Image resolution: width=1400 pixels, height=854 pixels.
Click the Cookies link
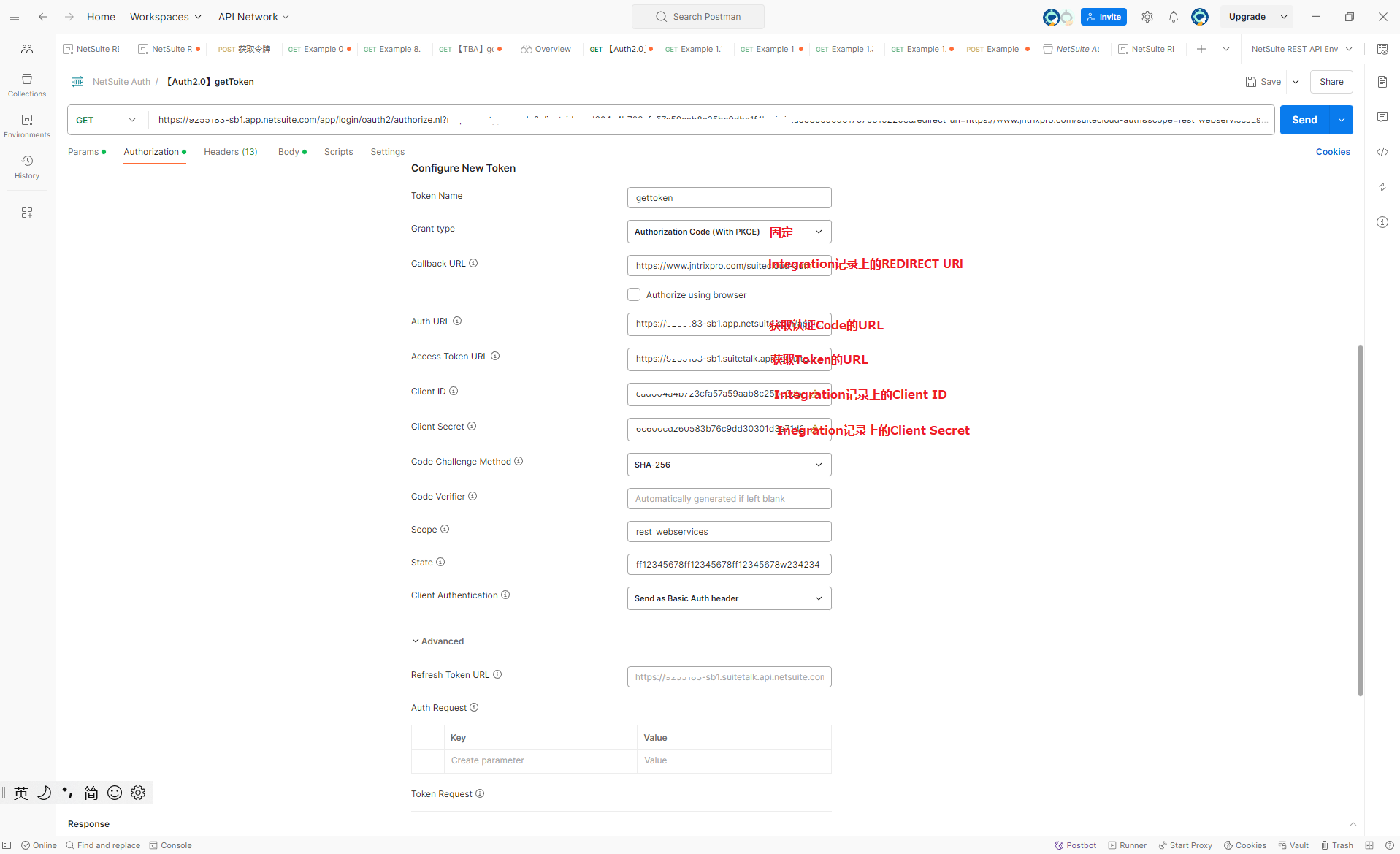point(1333,152)
